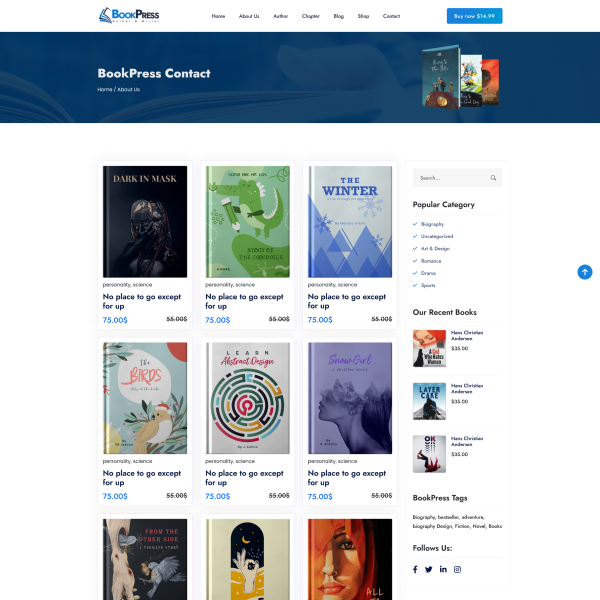Screen dimensions: 600x600
Task: Open the OK recent book thumbnail
Action: pos(429,454)
